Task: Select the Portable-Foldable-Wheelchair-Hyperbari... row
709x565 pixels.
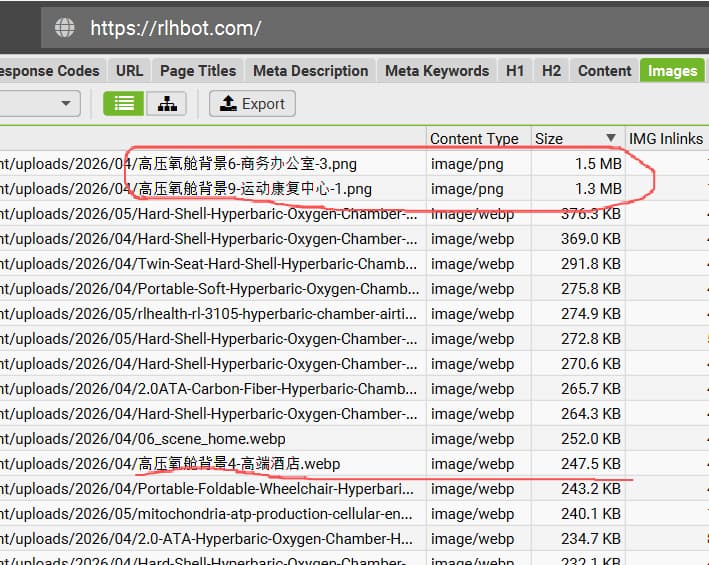Action: pos(354,489)
